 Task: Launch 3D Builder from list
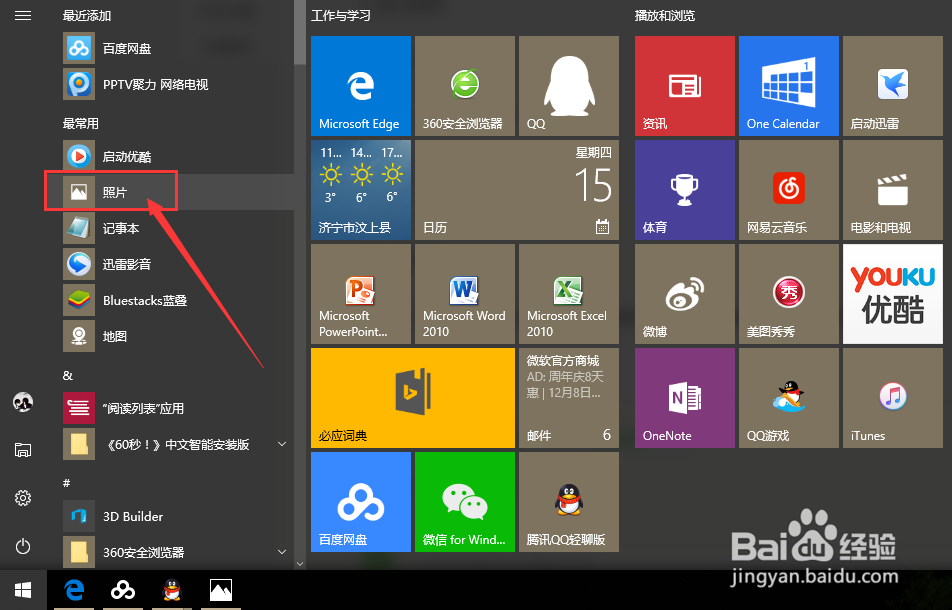pos(176,517)
